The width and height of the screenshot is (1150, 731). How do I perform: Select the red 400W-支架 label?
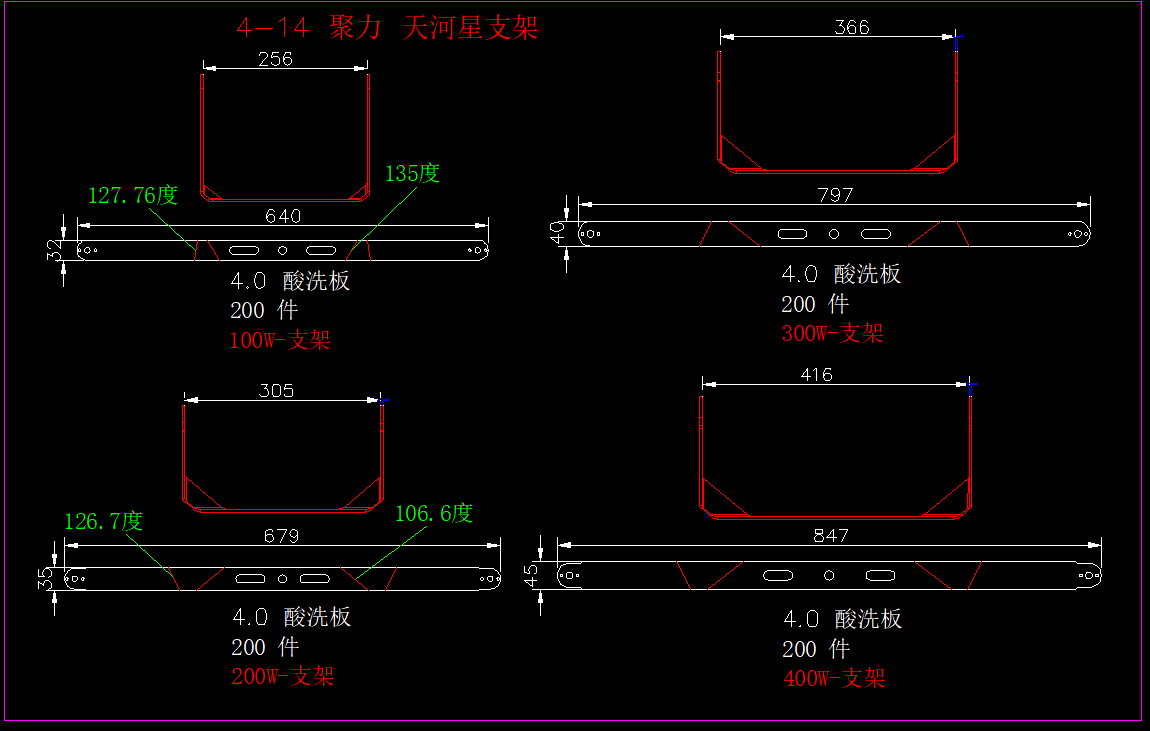pyautogui.click(x=834, y=678)
